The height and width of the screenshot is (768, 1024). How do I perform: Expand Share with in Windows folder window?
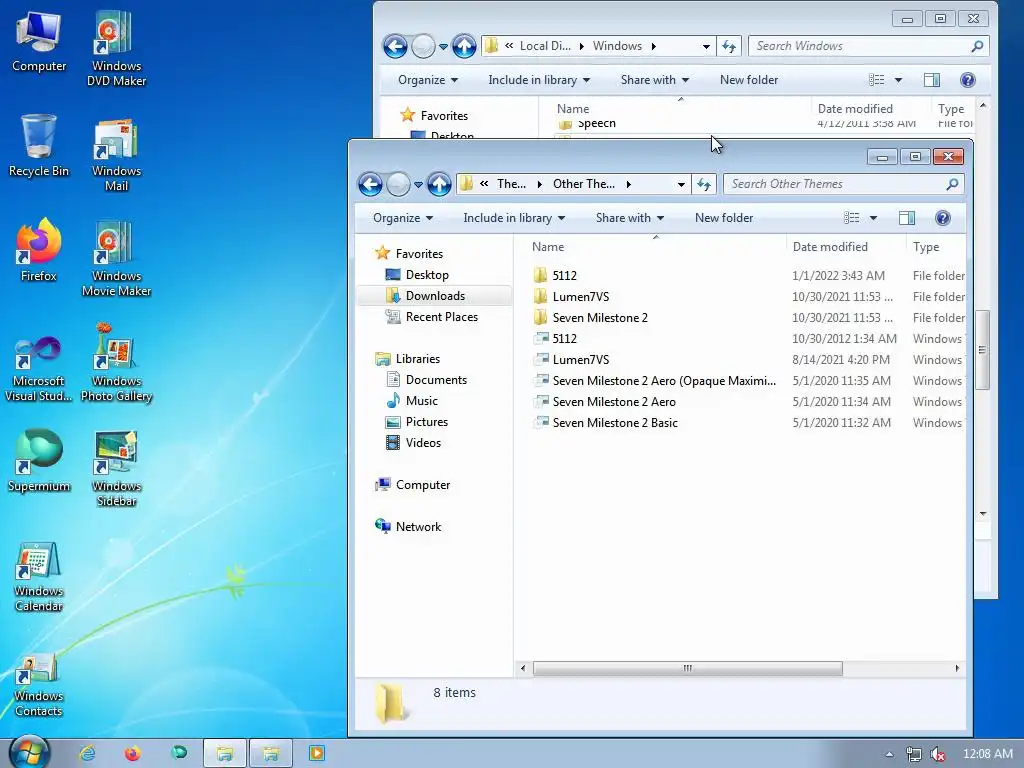(654, 80)
